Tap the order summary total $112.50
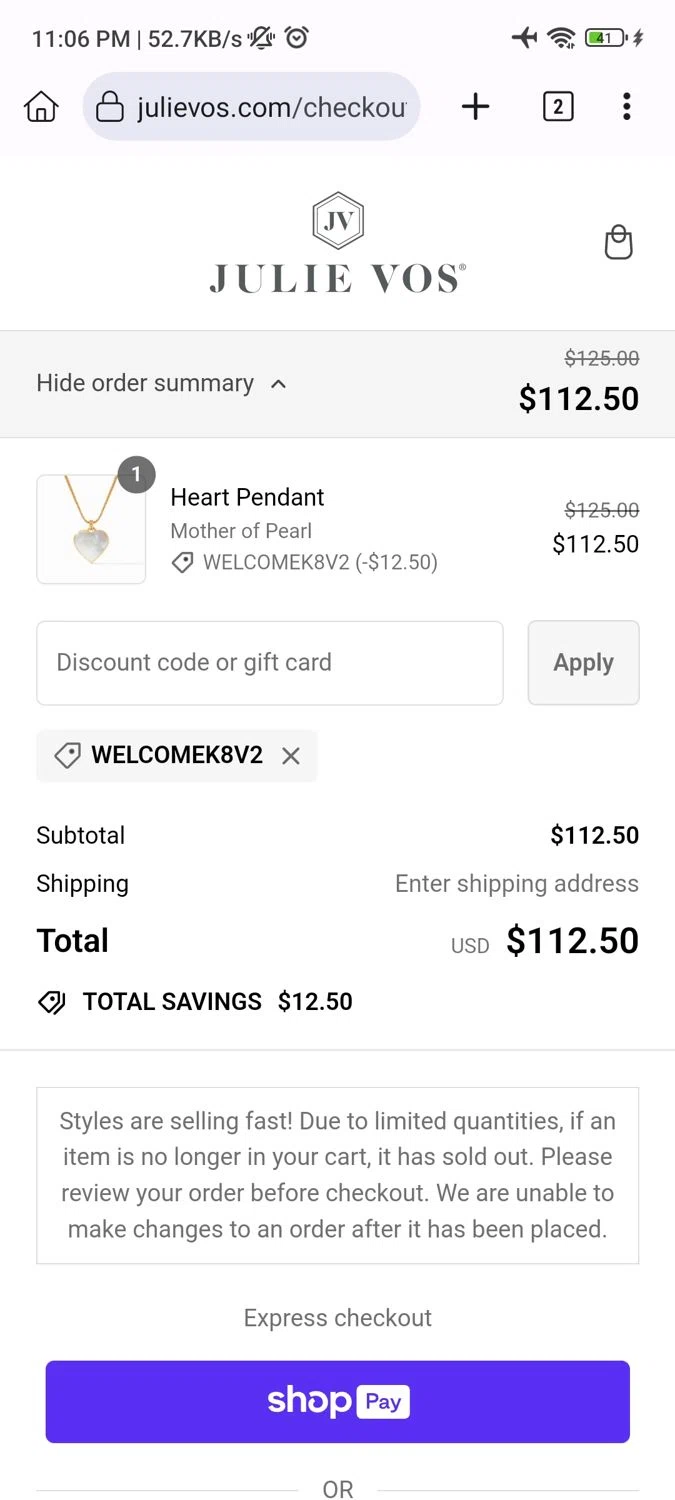 pos(578,398)
